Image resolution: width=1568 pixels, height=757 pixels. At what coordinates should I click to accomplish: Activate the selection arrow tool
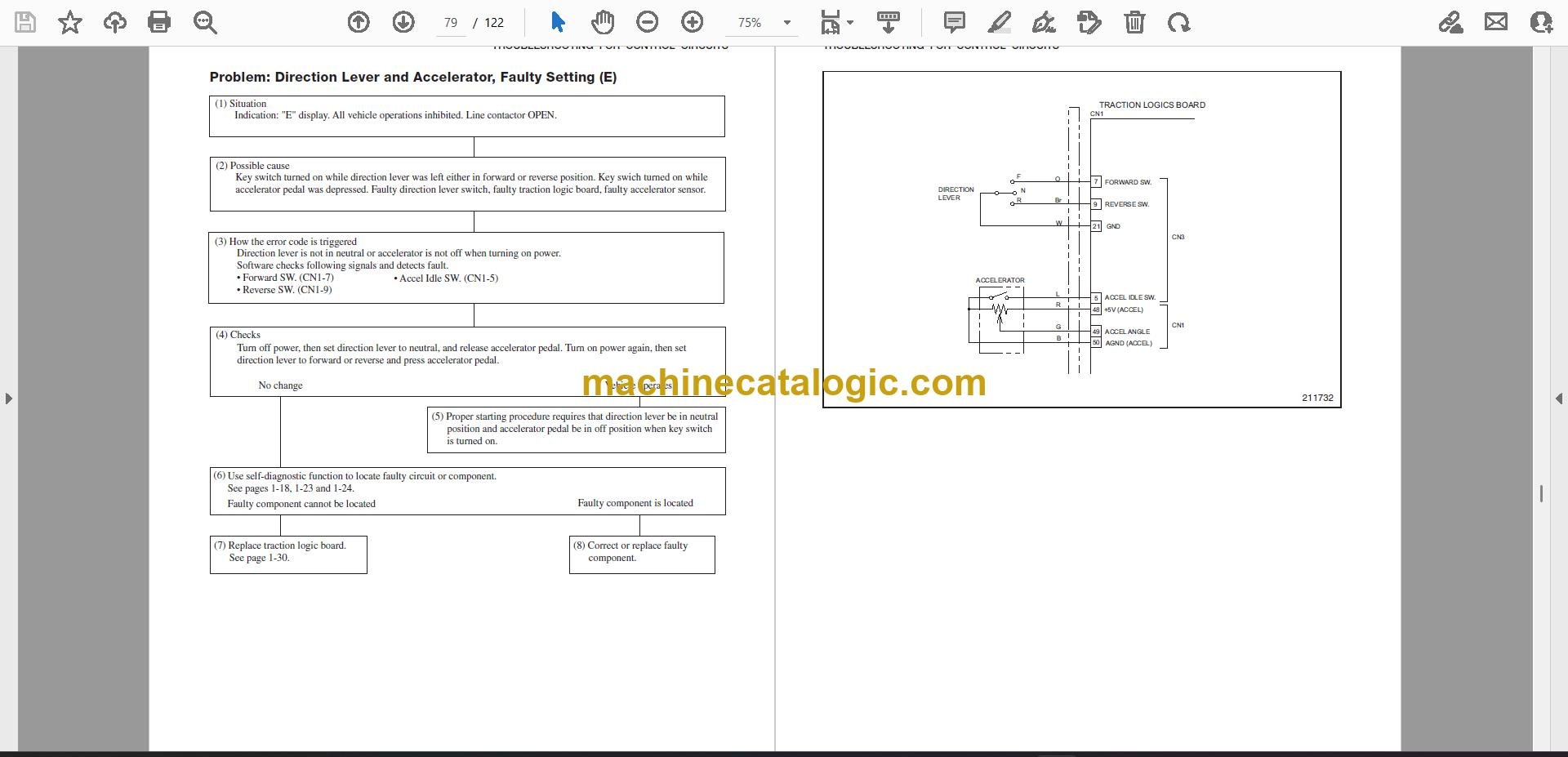(558, 22)
